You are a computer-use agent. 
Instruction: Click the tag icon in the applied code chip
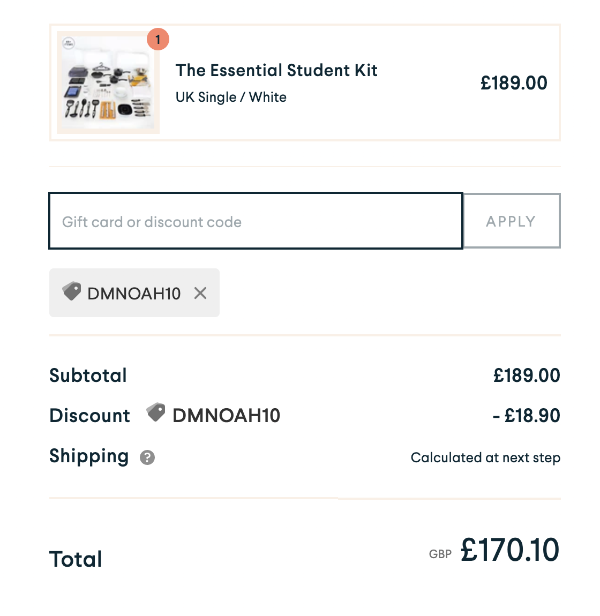click(72, 292)
